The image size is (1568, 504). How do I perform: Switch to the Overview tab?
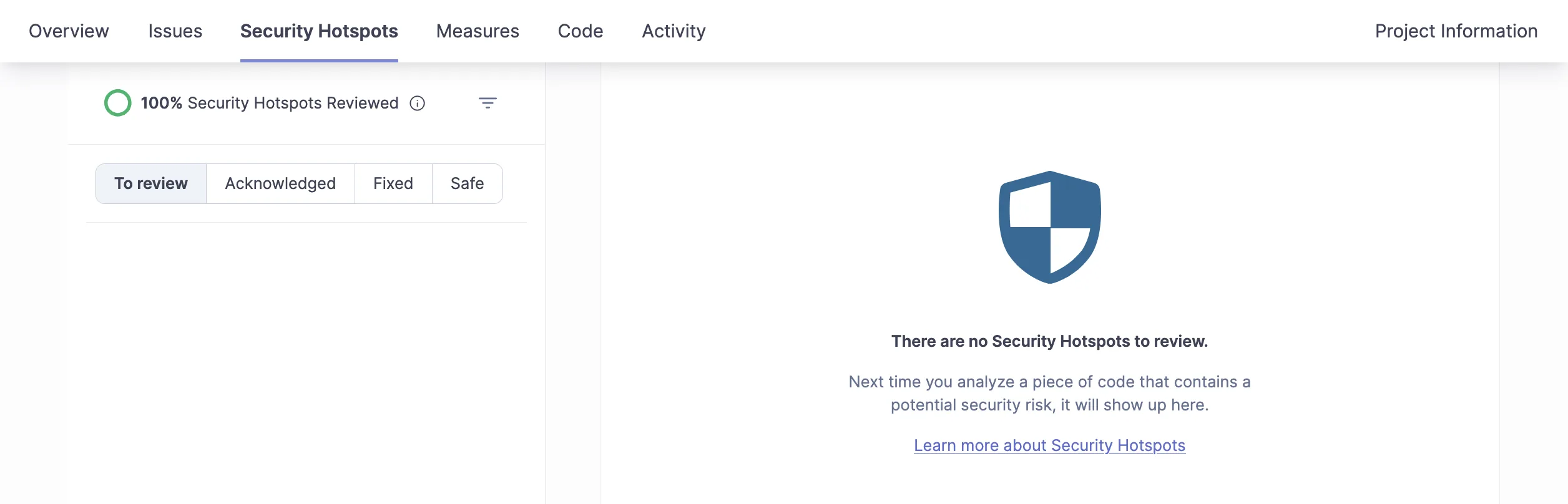pos(69,31)
